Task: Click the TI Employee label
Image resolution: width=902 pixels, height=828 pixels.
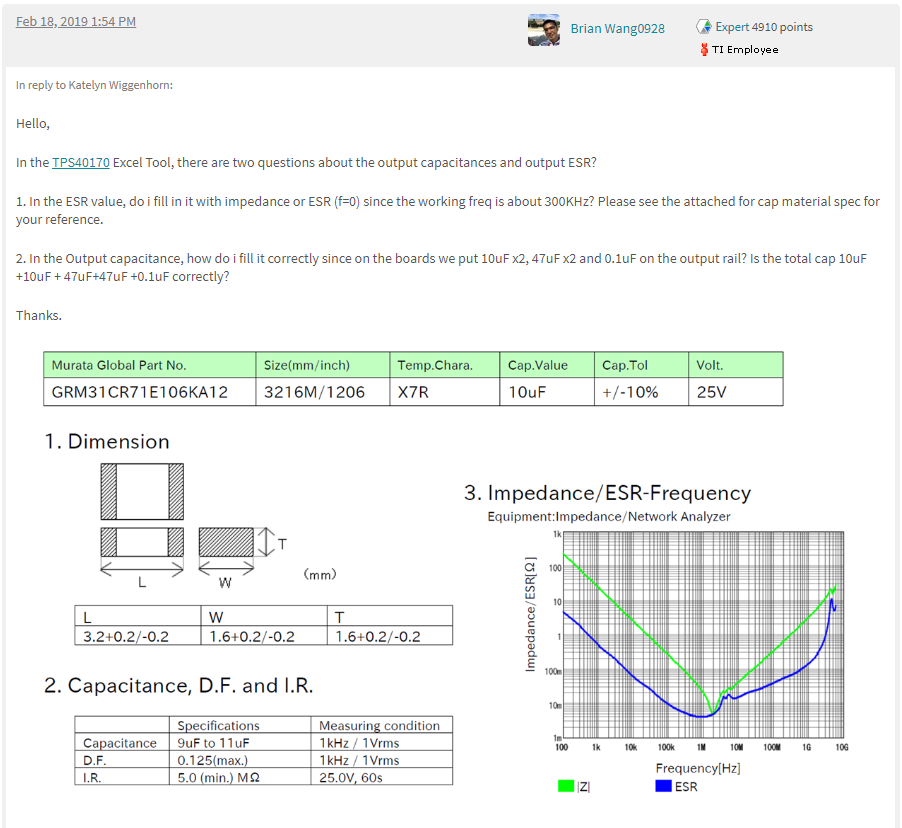Action: click(745, 49)
